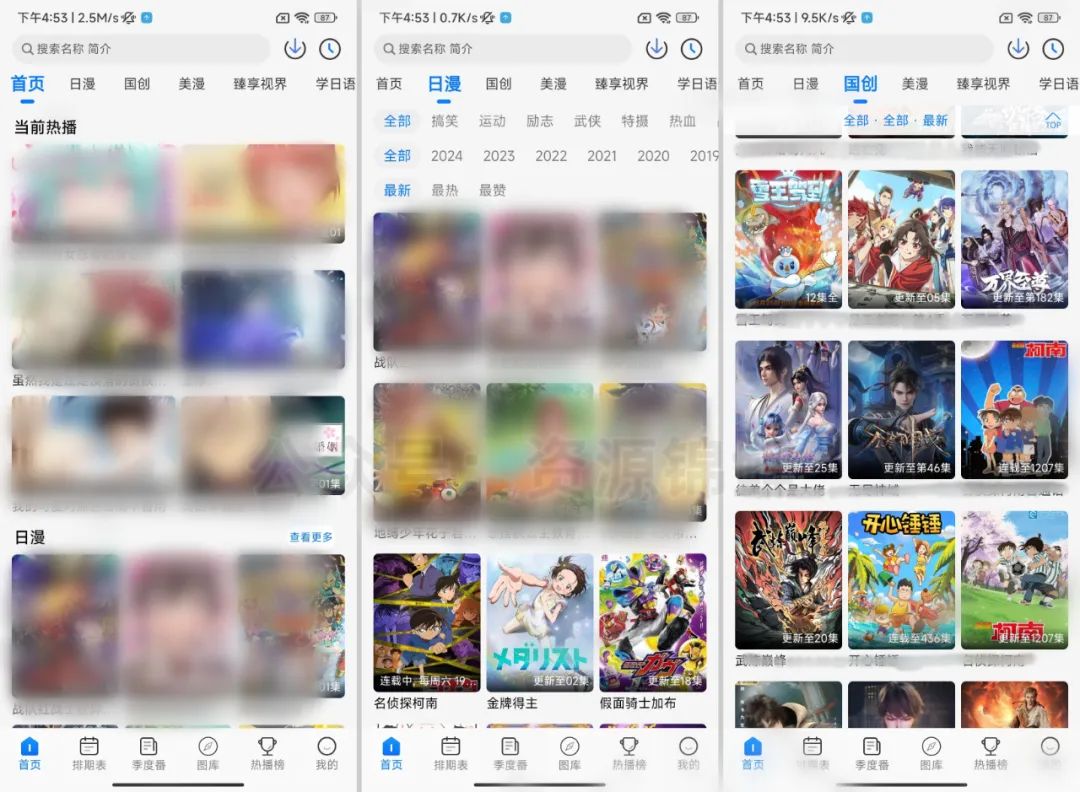
Task: Open 图库 icon on right screen
Action: 931,747
